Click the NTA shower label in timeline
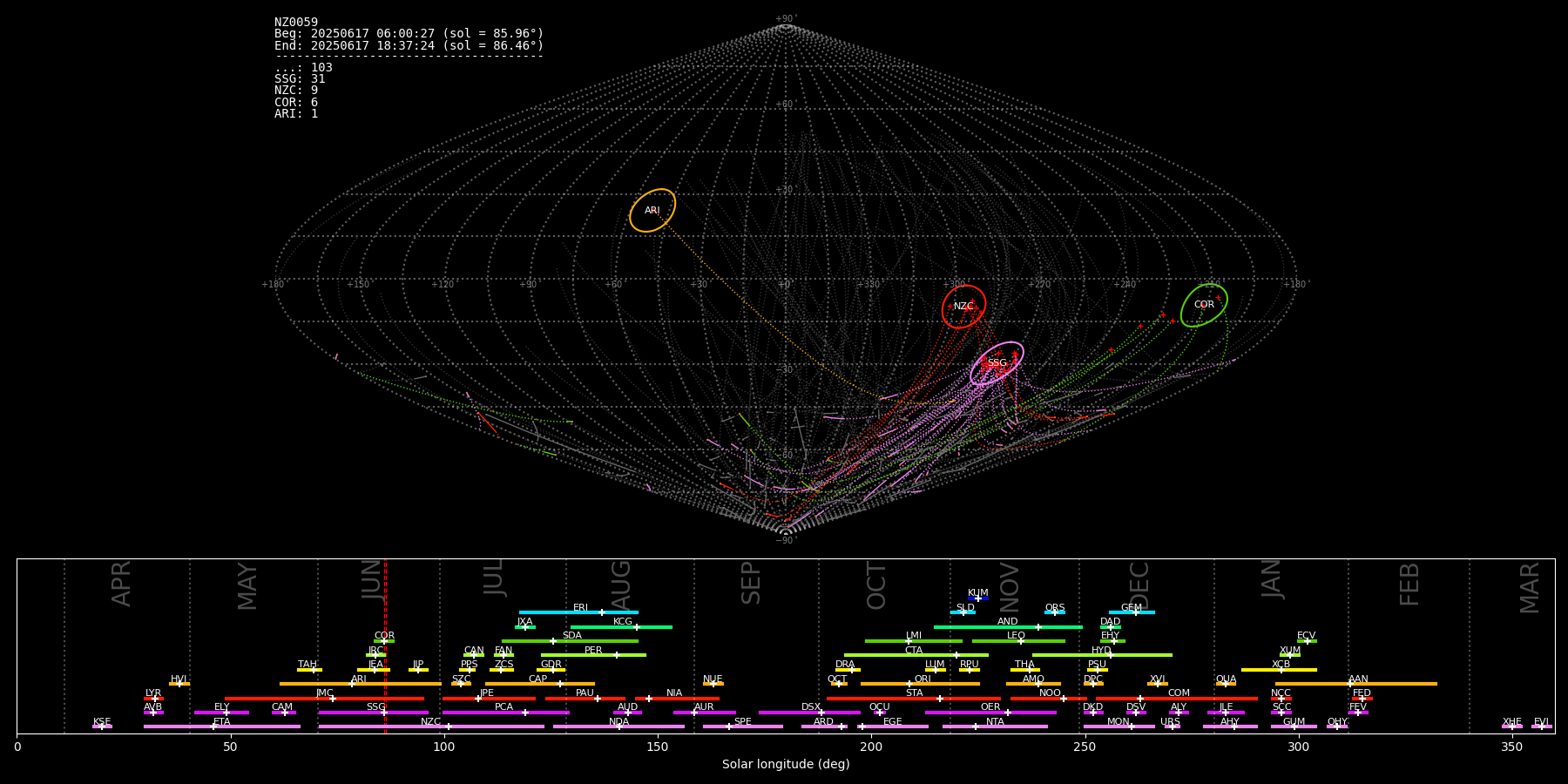The height and width of the screenshot is (784, 1568). click(995, 722)
